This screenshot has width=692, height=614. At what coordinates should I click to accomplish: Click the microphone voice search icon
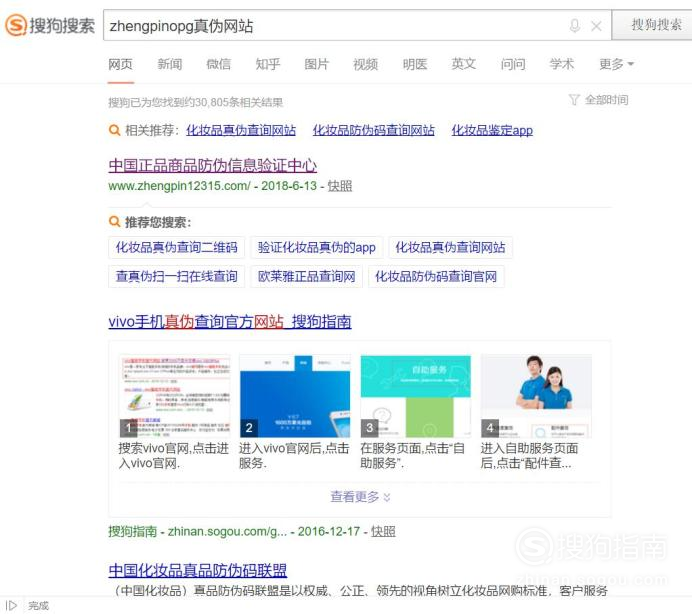[x=575, y=26]
